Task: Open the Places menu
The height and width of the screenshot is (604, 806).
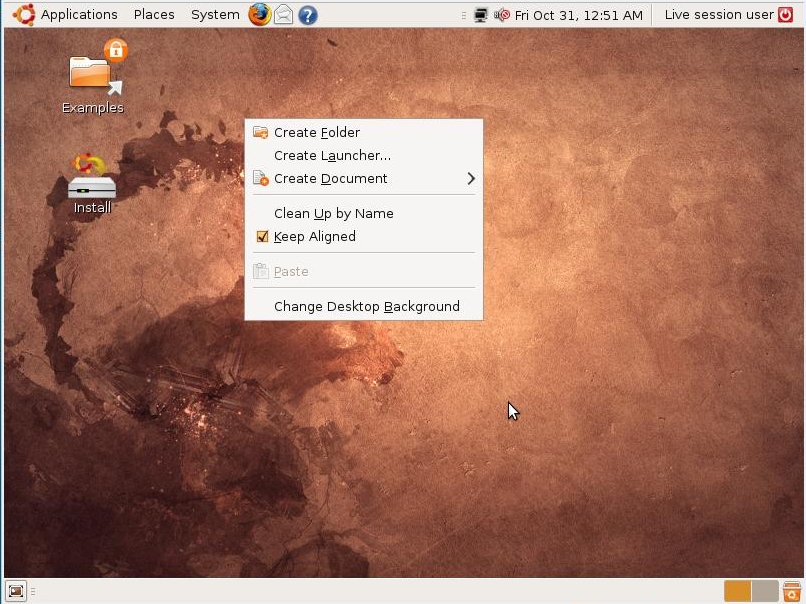Action: (154, 14)
